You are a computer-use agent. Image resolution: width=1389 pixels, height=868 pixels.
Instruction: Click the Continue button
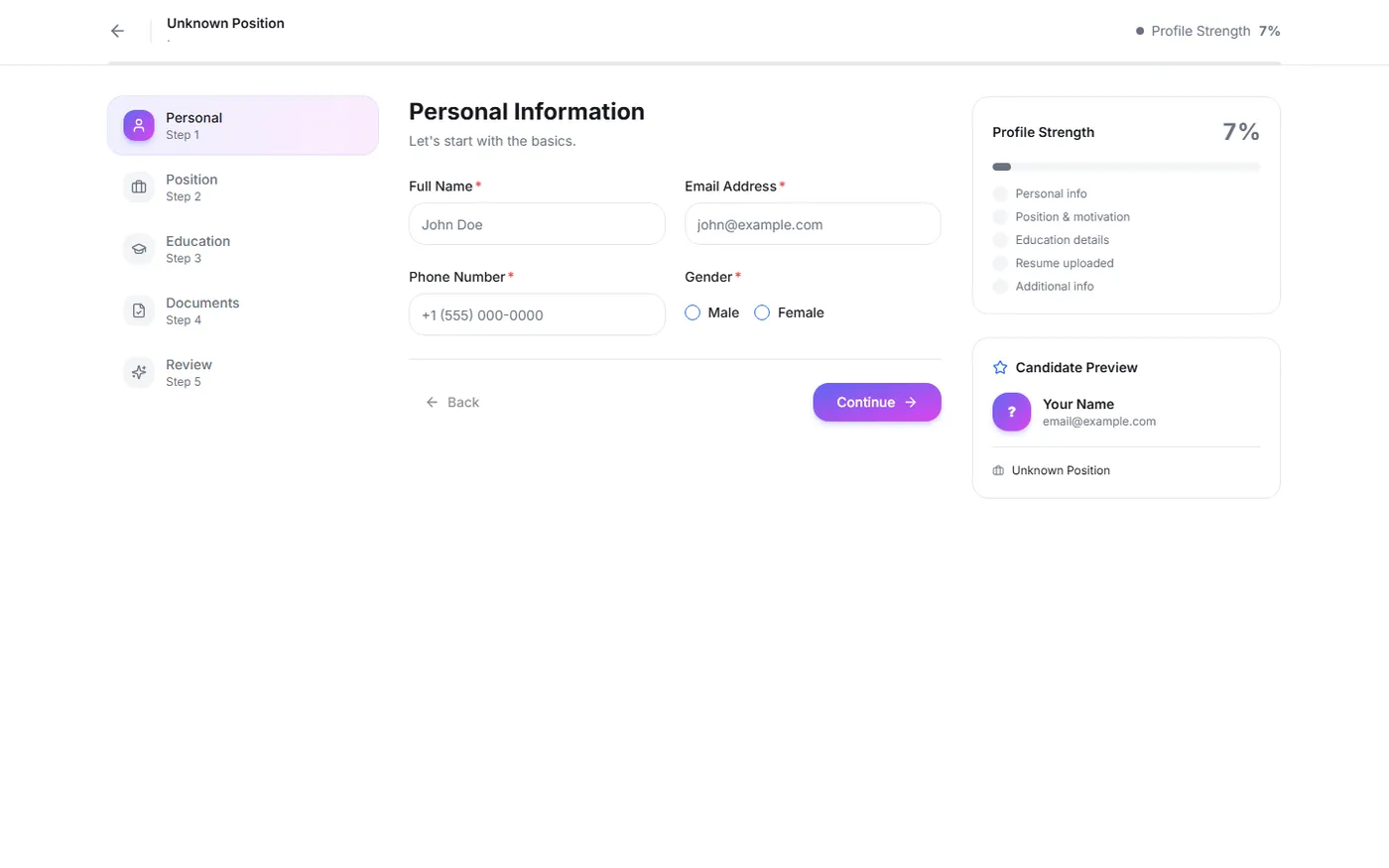(x=877, y=402)
